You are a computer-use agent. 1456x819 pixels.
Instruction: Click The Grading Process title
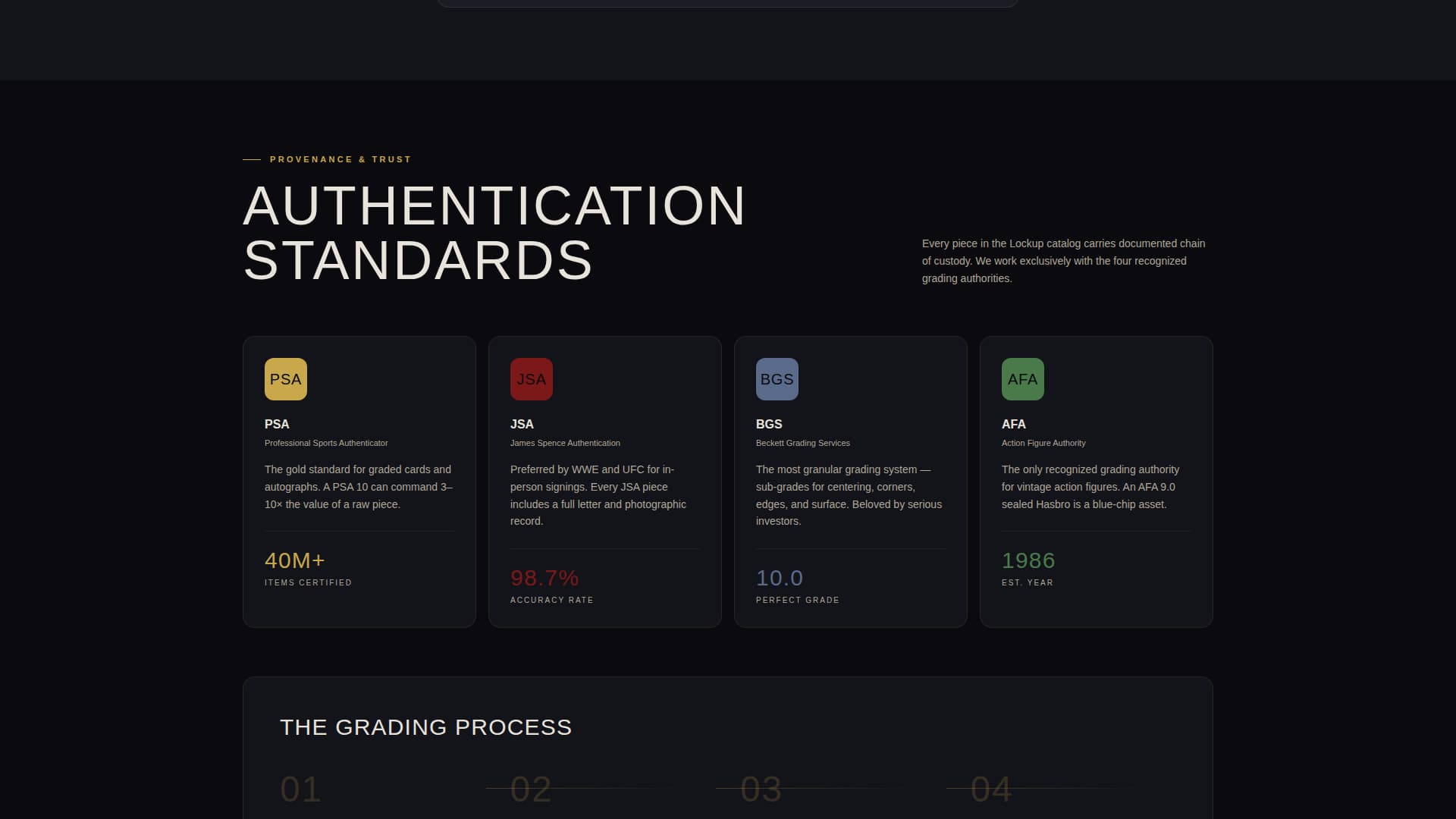tap(425, 727)
